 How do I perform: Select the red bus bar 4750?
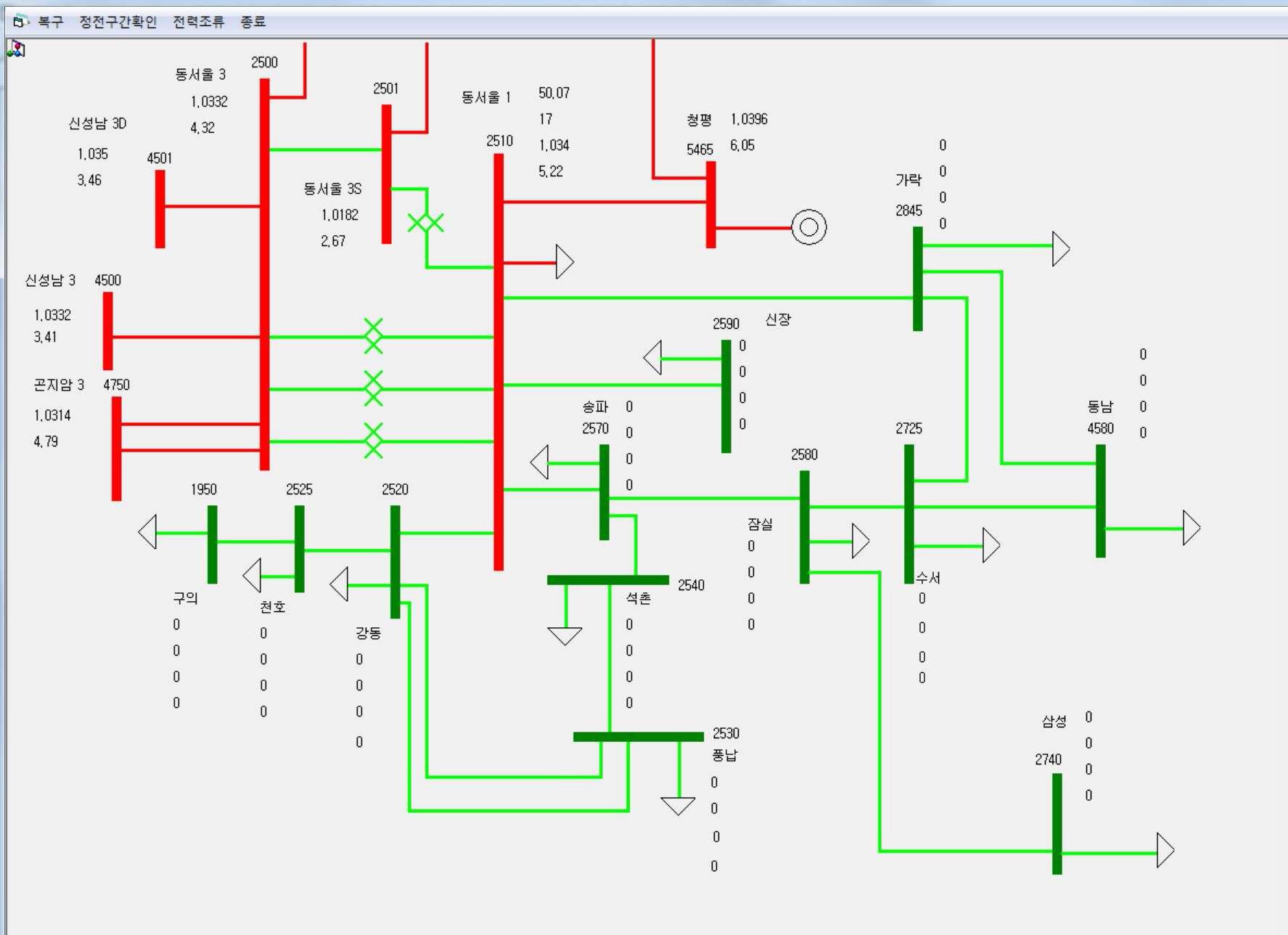coord(117,449)
